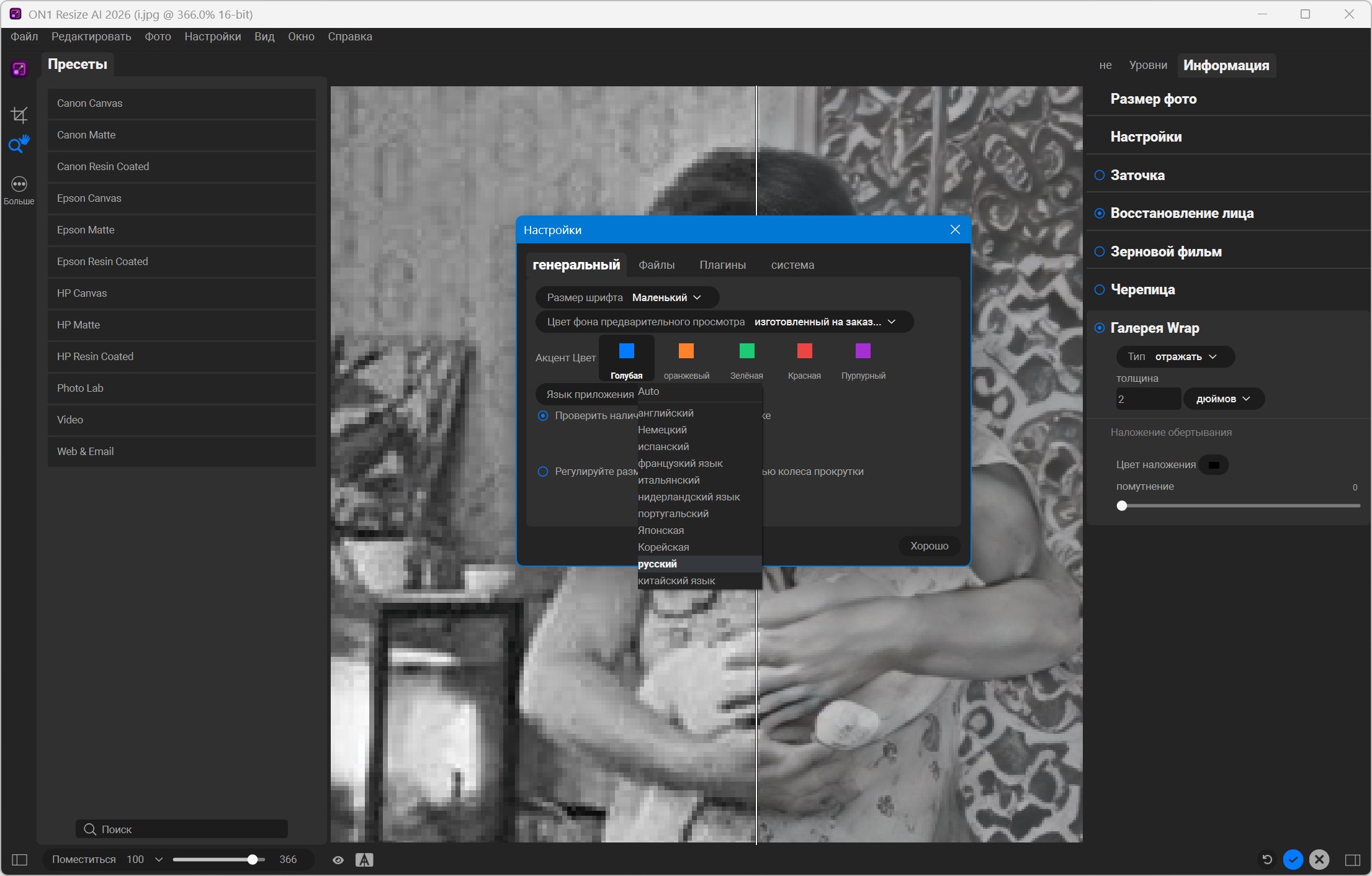Click the gray X cancel icon

(x=1319, y=859)
